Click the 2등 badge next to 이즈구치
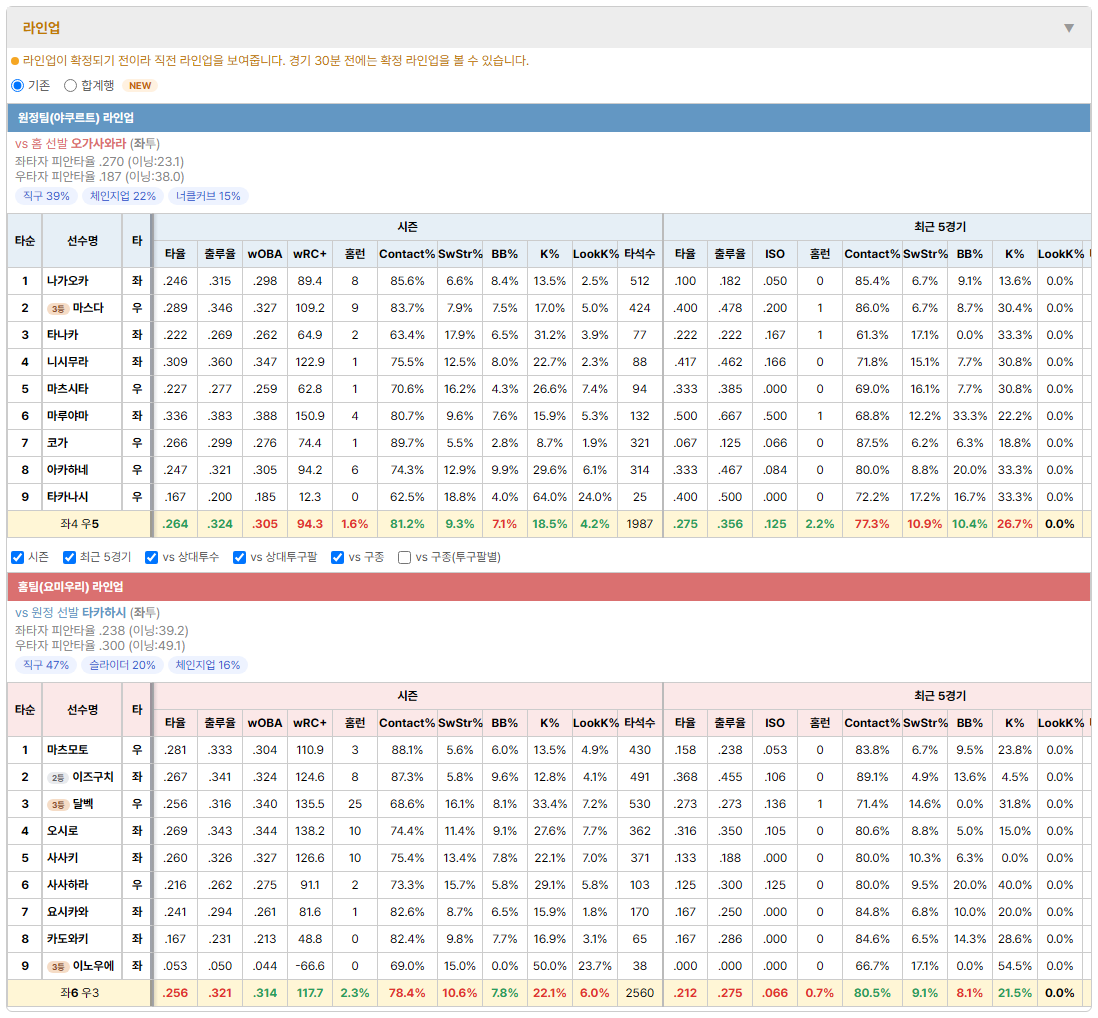Screen dimensions: 1098x1018 57,778
